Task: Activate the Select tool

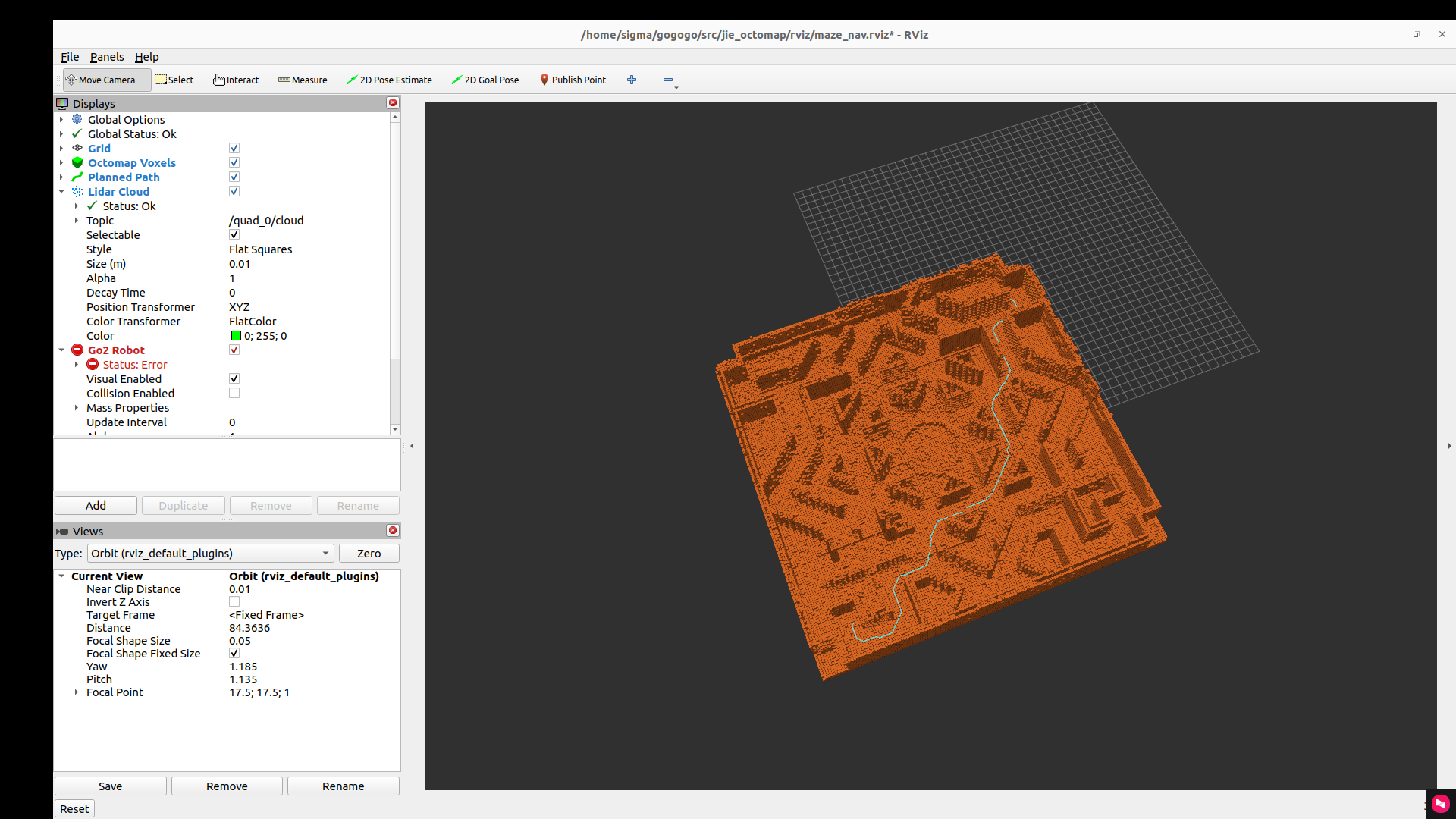Action: click(x=174, y=80)
